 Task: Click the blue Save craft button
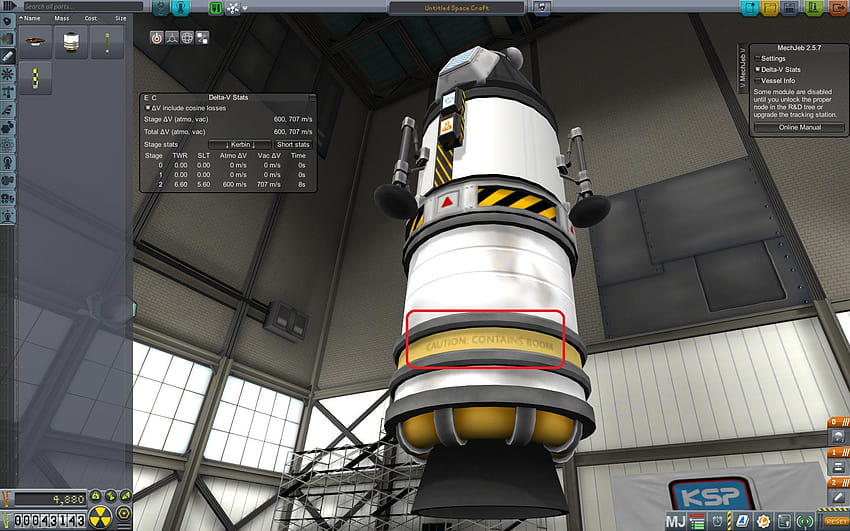pyautogui.click(x=789, y=8)
